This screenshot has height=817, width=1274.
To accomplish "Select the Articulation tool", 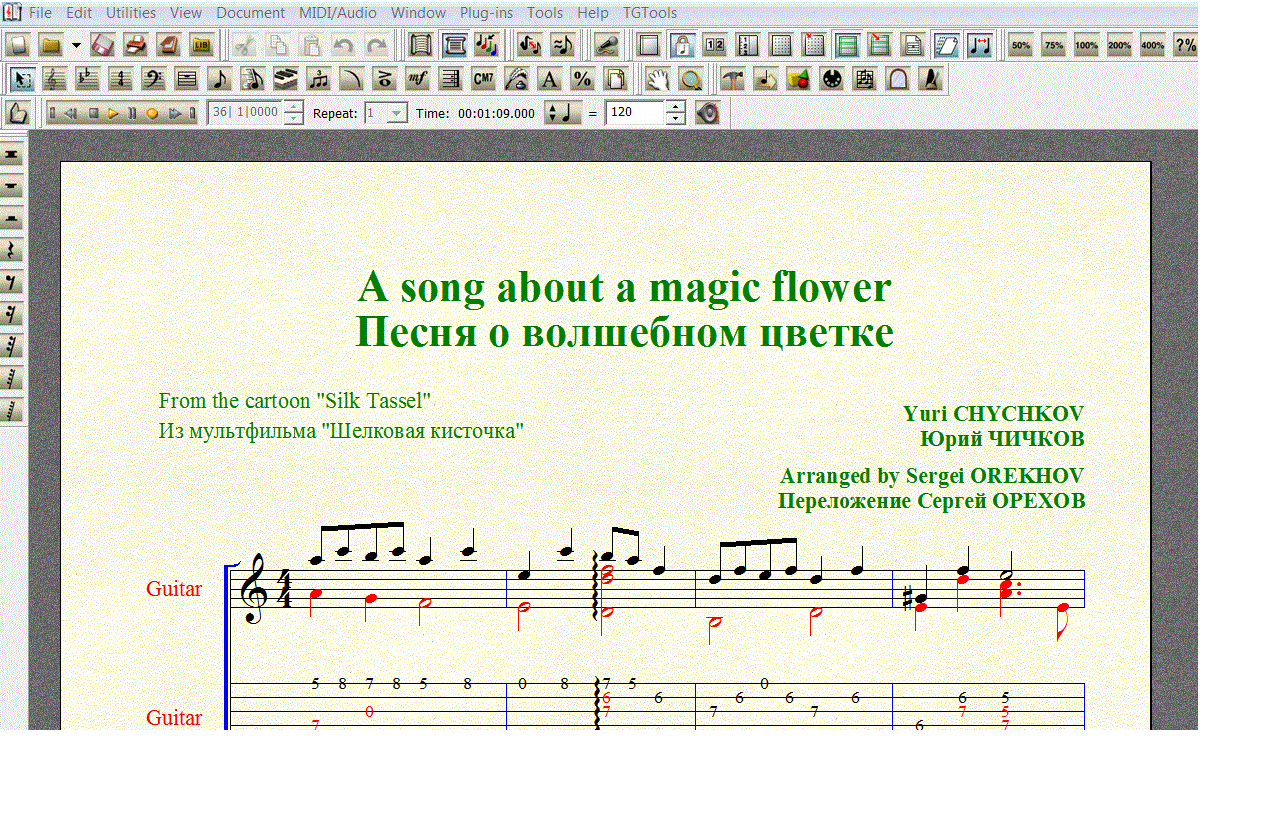I will click(385, 79).
